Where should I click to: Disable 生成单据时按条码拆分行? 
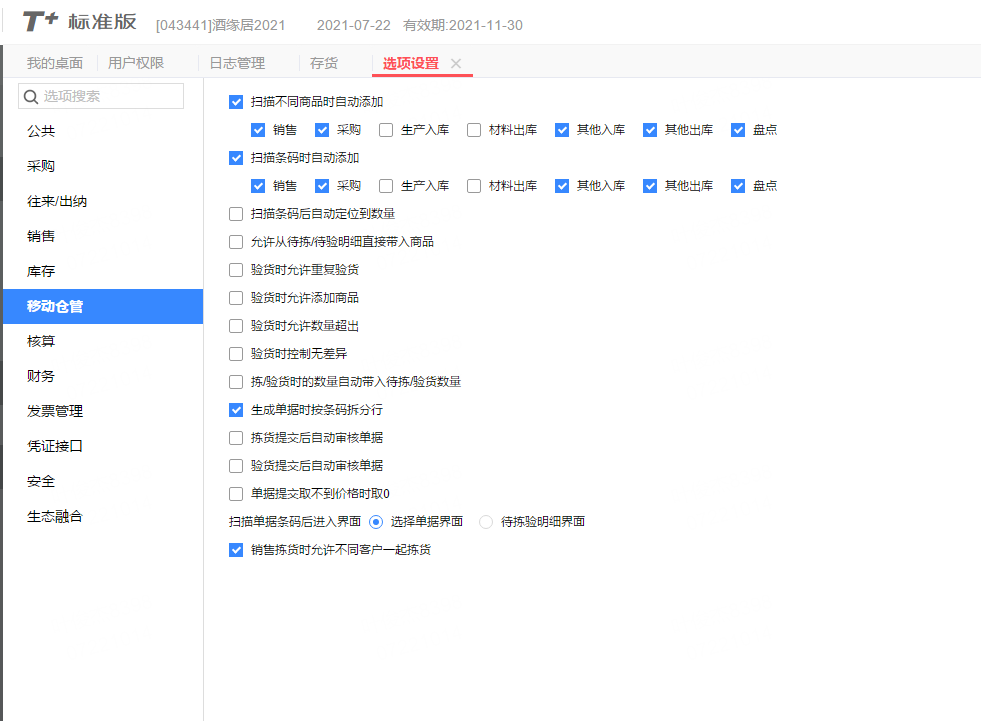236,410
